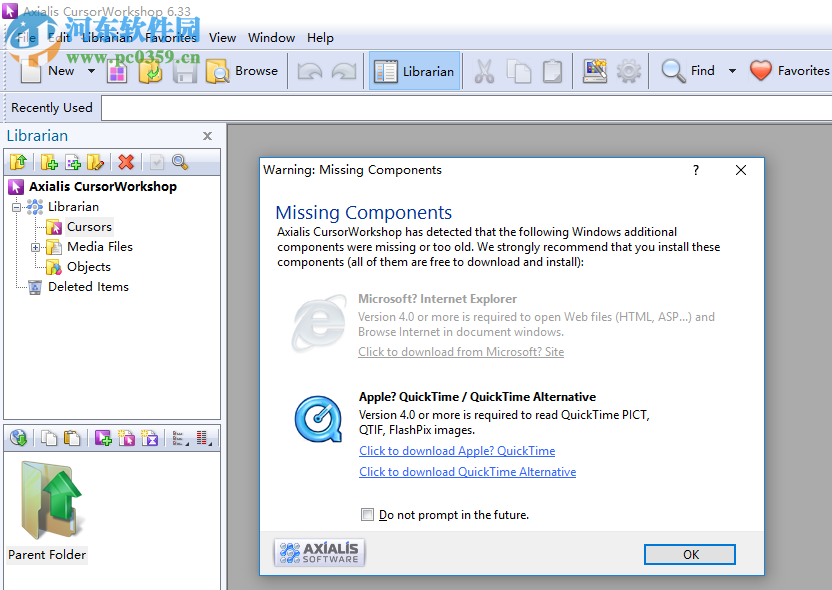Click the copy icon in lower Librarian toolbar
The height and width of the screenshot is (590, 832).
click(49, 438)
